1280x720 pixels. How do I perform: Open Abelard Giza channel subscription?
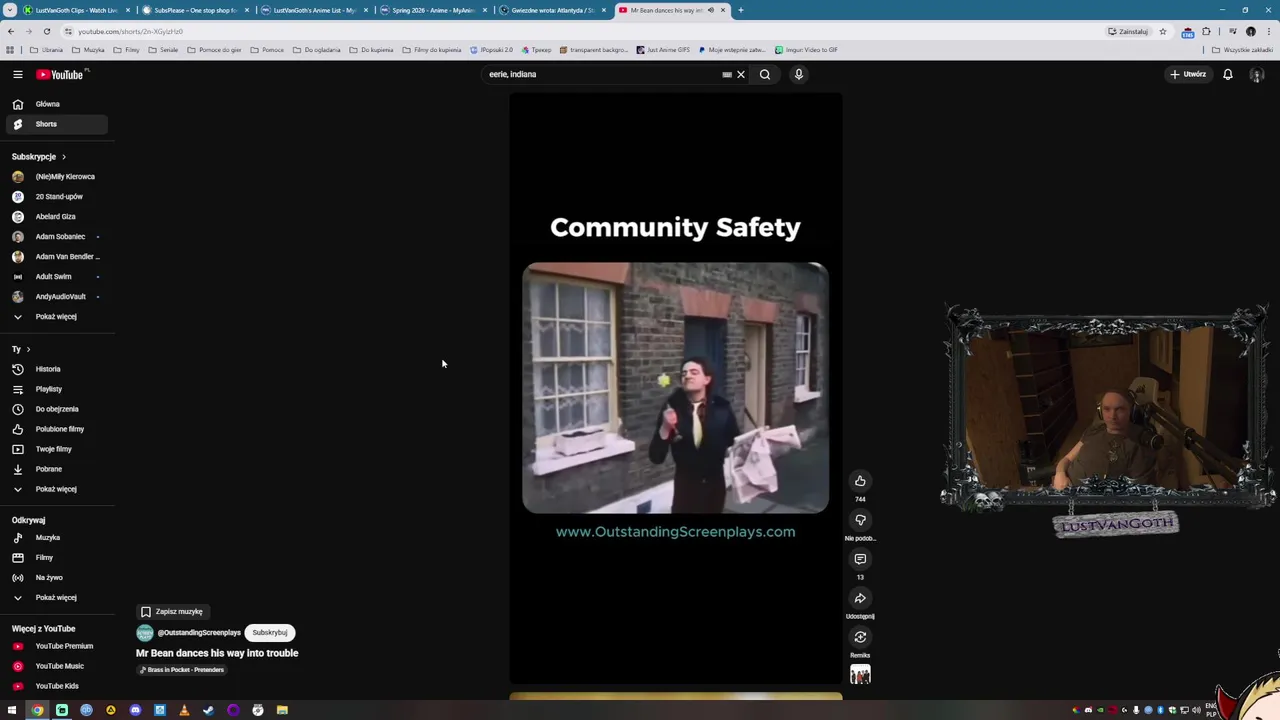[57, 216]
